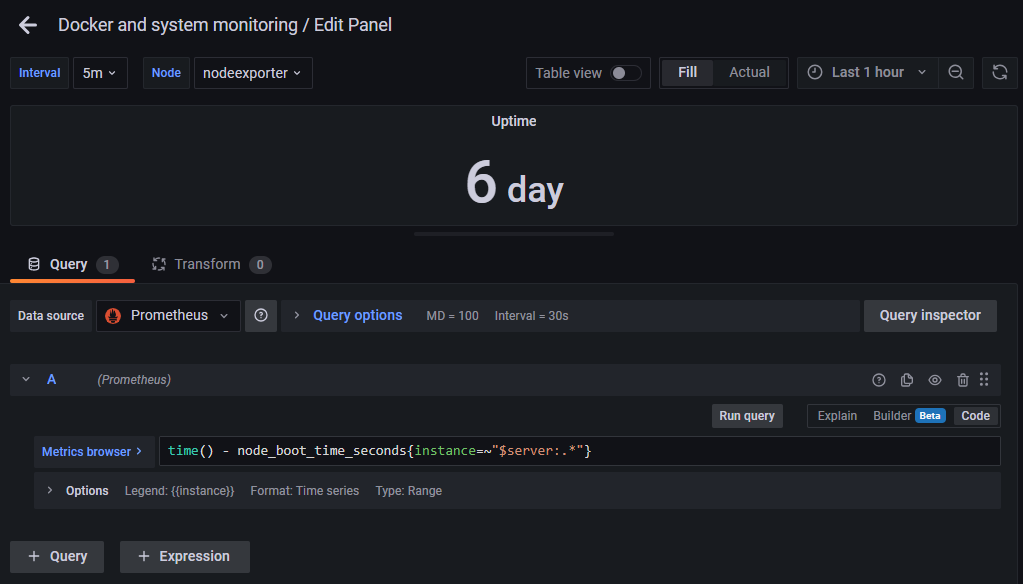
Task: Hide query A results with the eye icon
Action: [x=934, y=380]
